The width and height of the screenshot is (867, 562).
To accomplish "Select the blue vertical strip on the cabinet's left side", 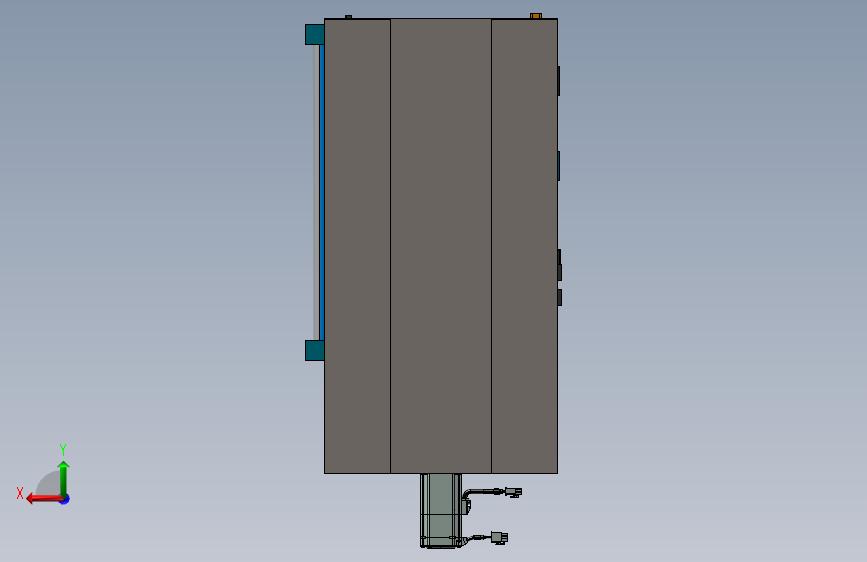I will 322,192.
